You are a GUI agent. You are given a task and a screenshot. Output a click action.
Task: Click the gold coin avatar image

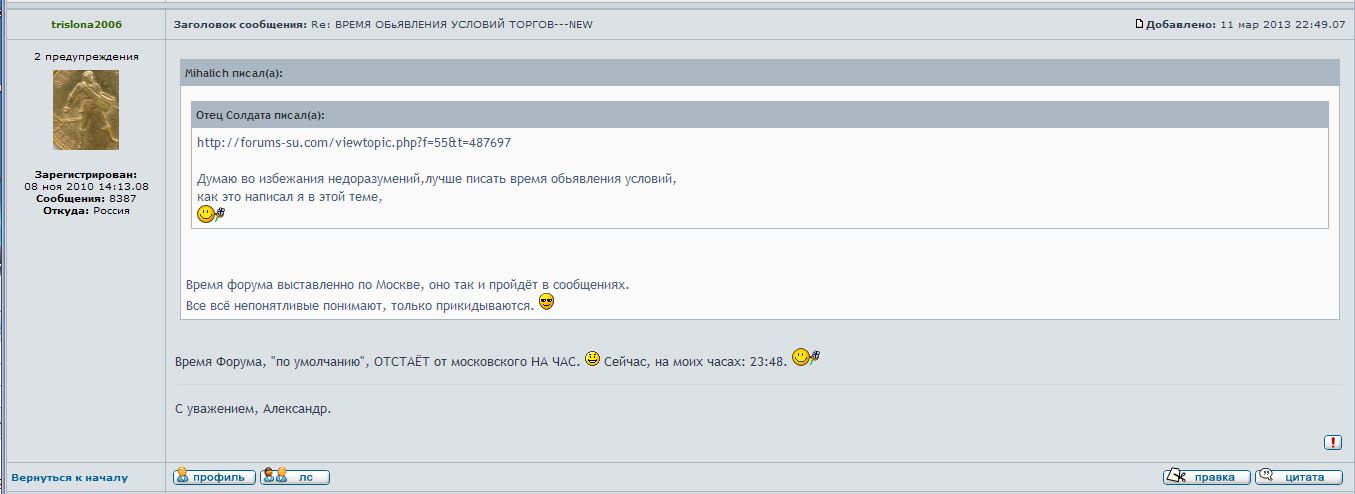point(85,110)
